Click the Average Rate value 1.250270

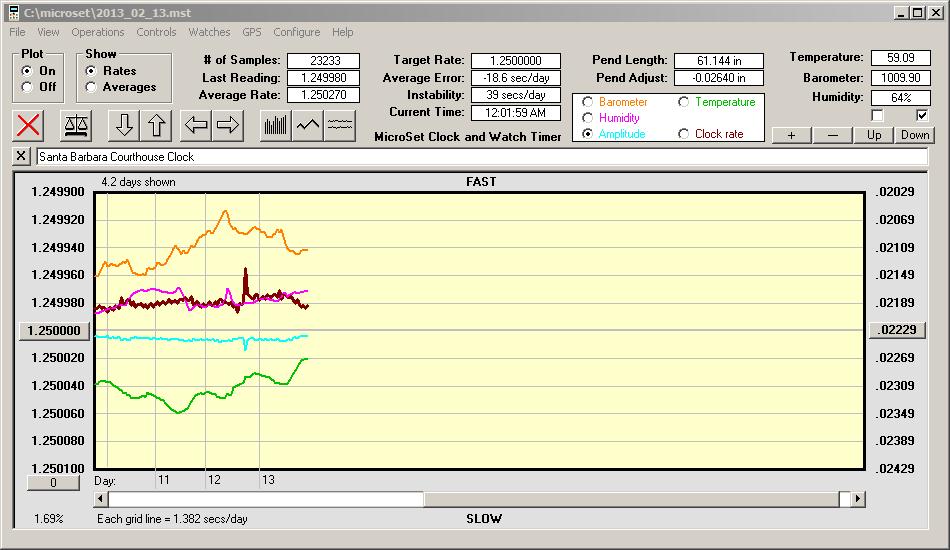click(324, 95)
